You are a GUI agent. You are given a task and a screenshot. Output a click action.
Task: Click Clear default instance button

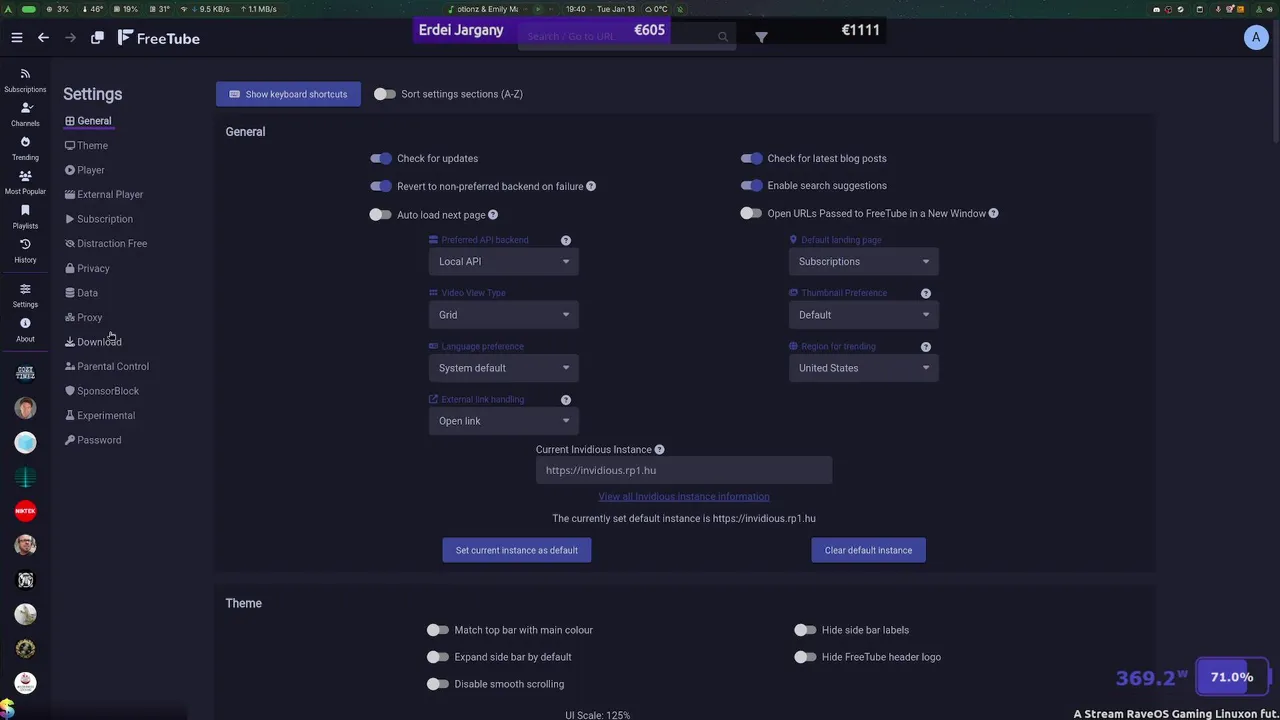coord(868,550)
